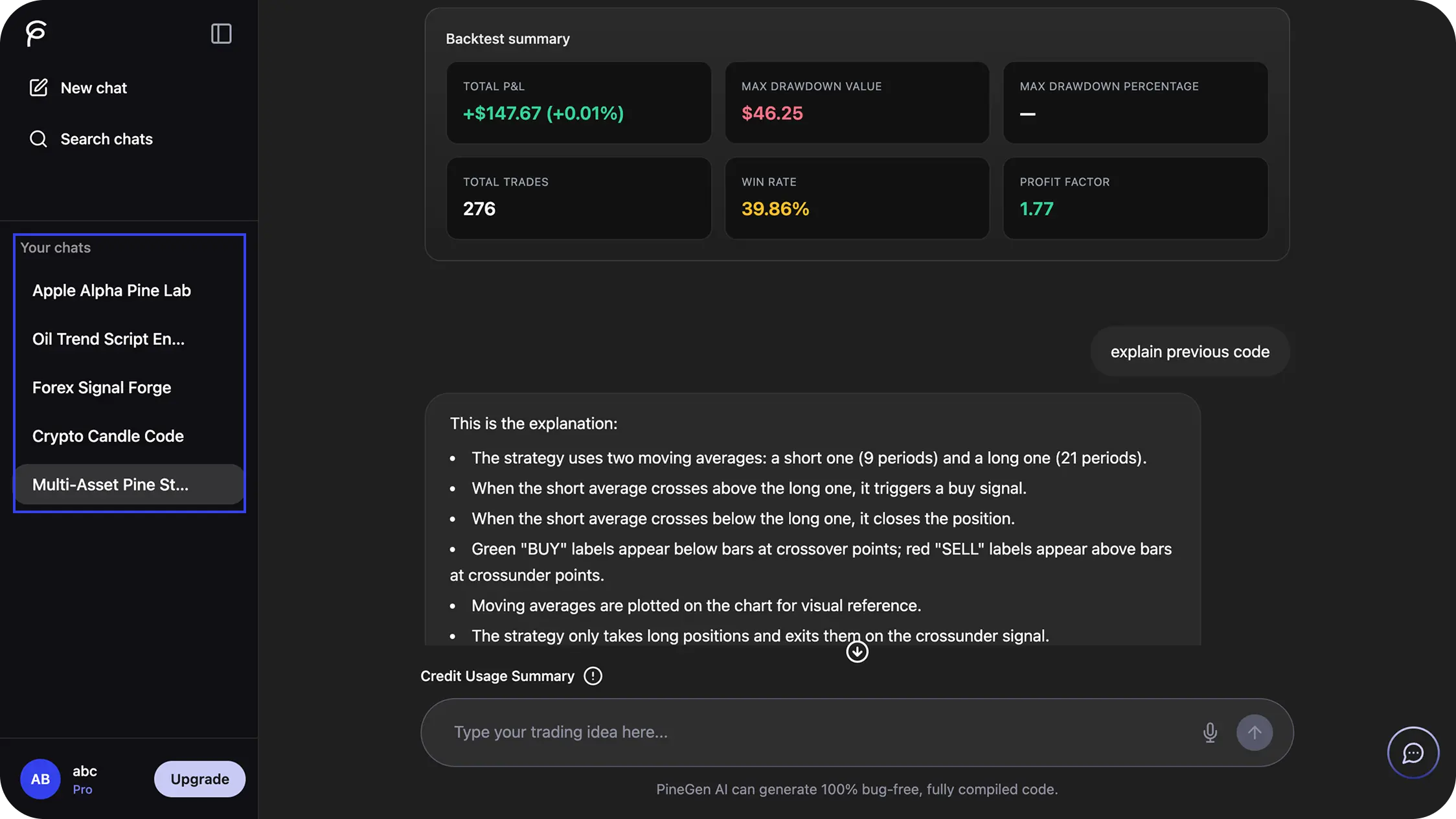
Task: Toggle the sidebar collapse icon
Action: [221, 34]
